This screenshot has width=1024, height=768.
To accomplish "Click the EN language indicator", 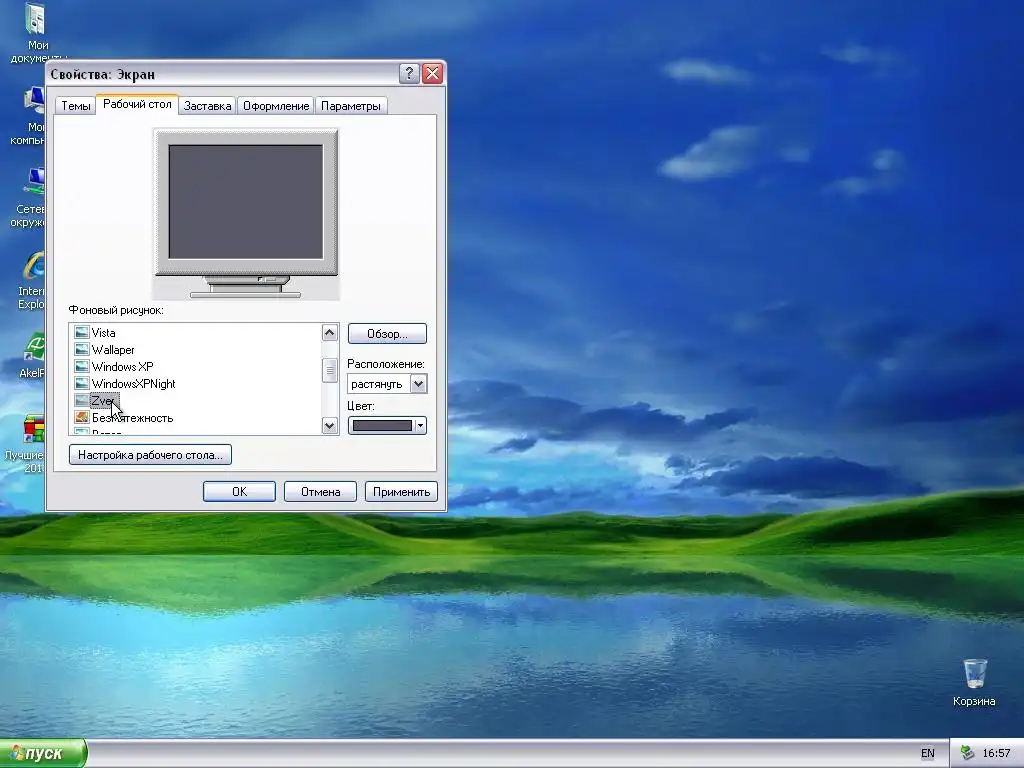I will pyautogui.click(x=927, y=753).
